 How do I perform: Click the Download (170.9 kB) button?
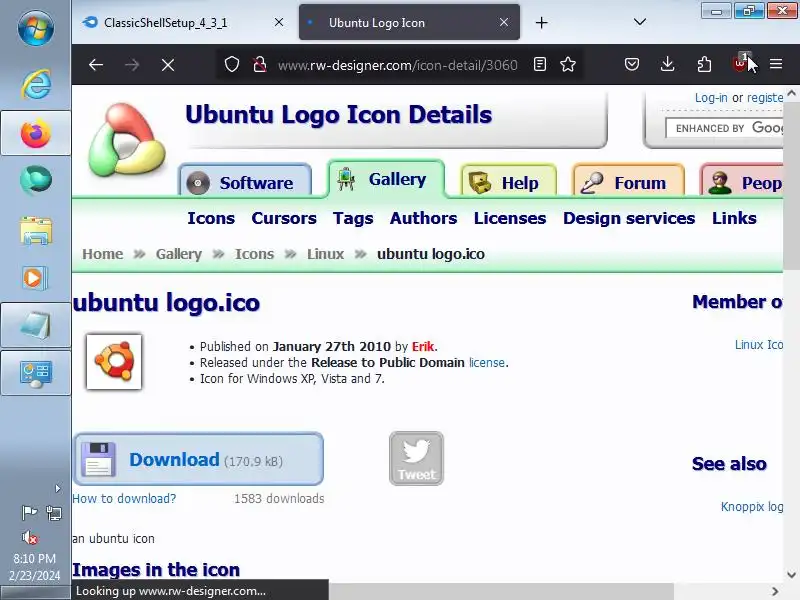tap(198, 459)
